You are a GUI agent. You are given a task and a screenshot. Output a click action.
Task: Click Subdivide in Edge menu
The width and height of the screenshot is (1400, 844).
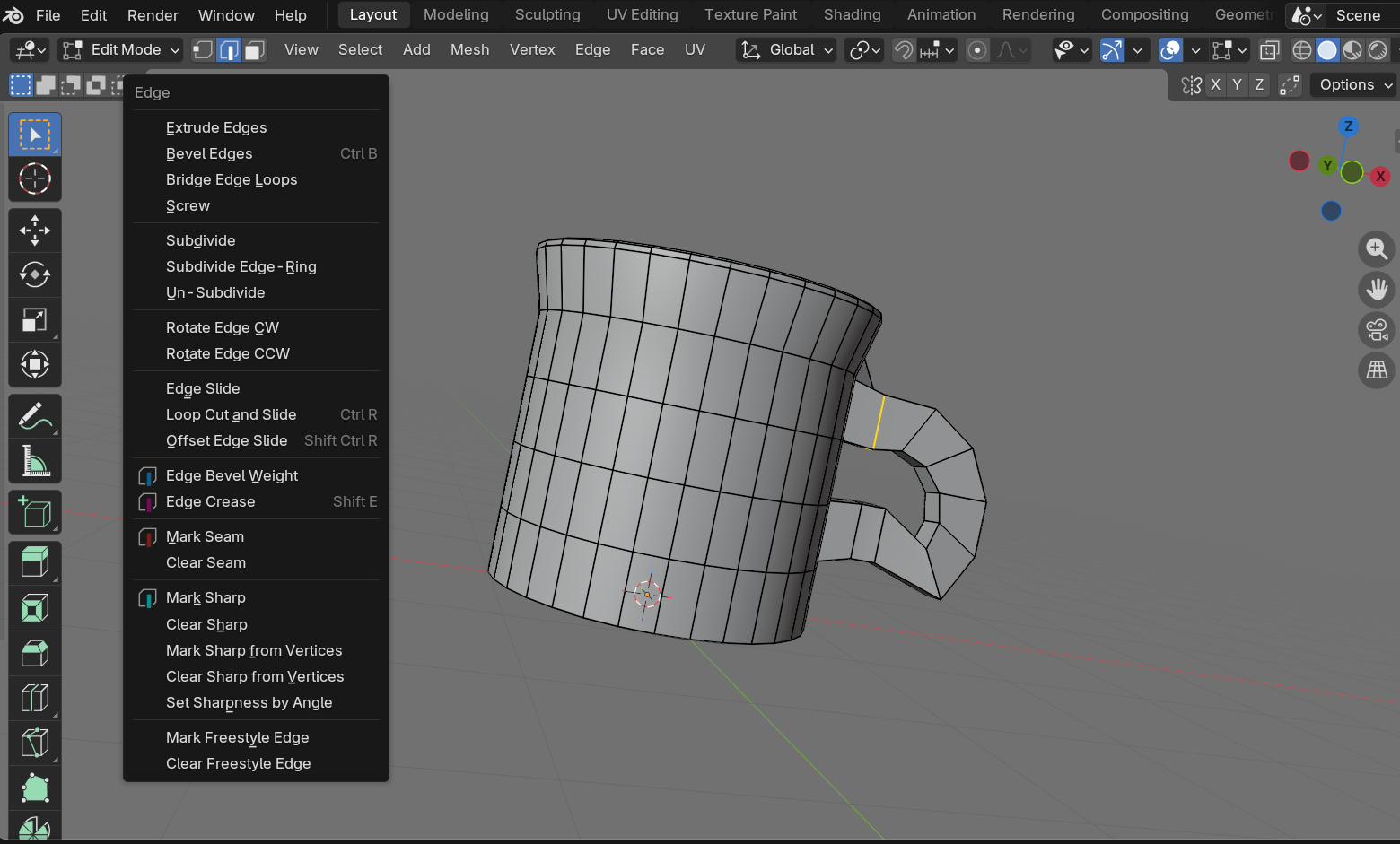click(257, 240)
